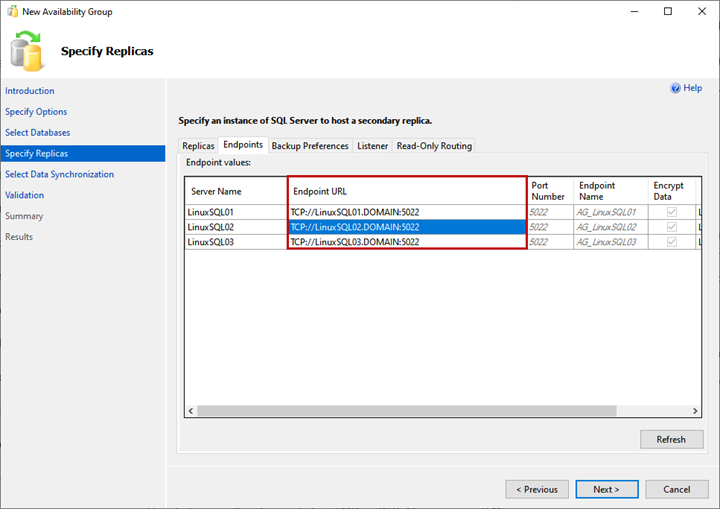The width and height of the screenshot is (720, 509).
Task: Click port number 5022 for LinuxSQL01
Action: (550, 212)
